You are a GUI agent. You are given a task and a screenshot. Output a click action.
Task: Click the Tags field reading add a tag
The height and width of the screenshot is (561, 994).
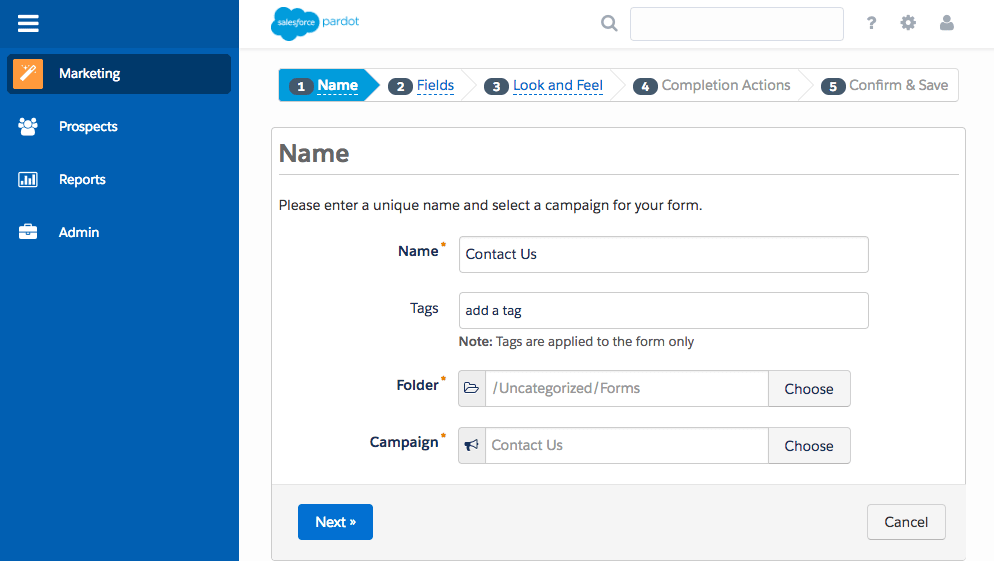coord(664,311)
